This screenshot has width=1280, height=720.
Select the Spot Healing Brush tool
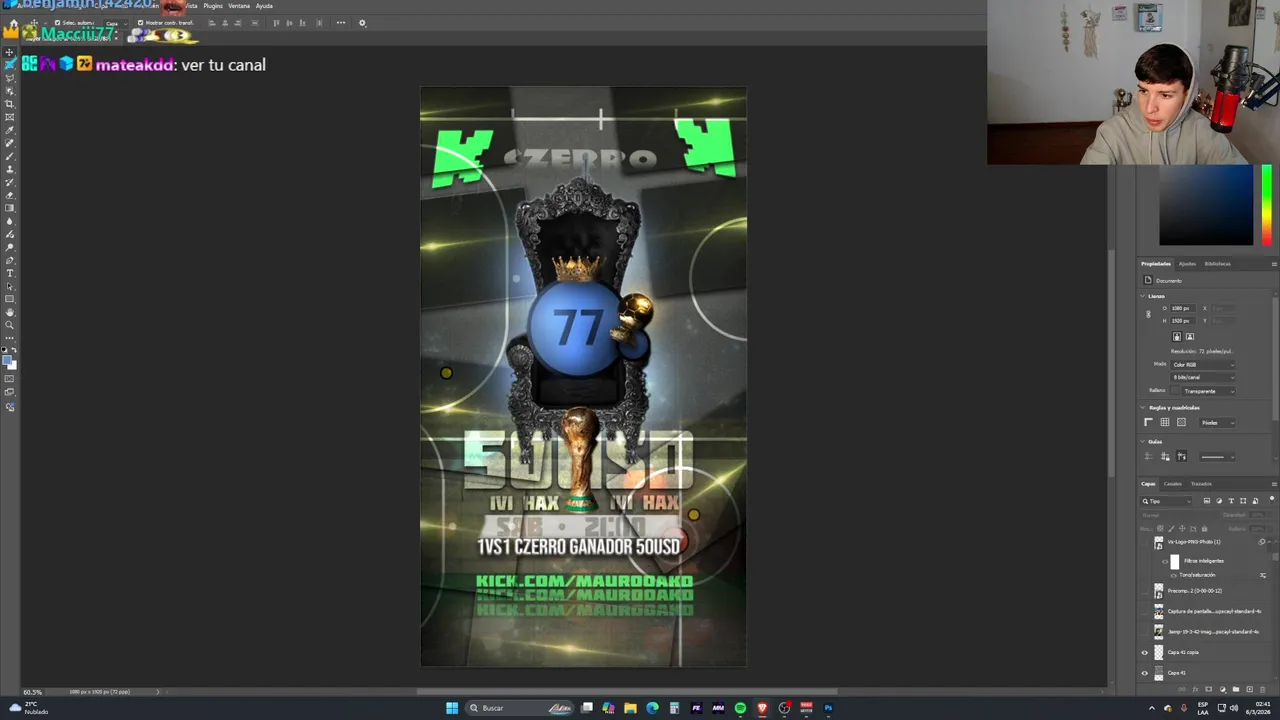(x=10, y=143)
